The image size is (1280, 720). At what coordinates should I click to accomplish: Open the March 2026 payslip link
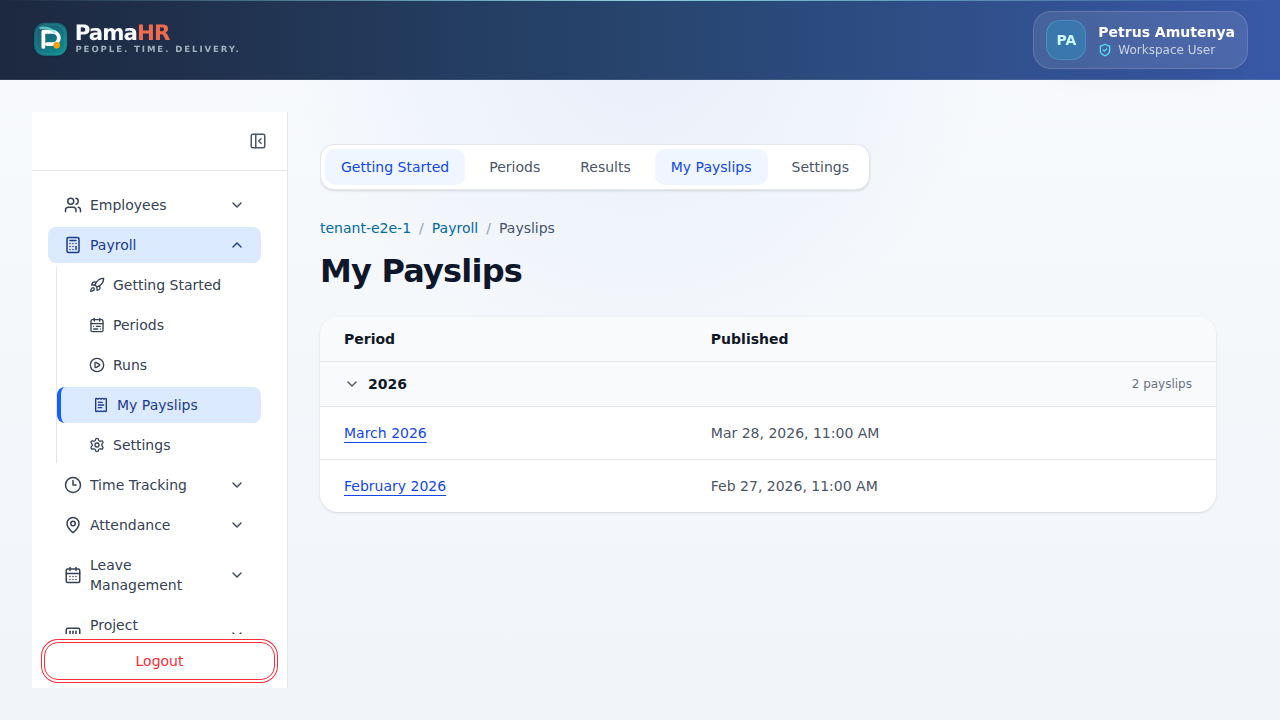(385, 433)
